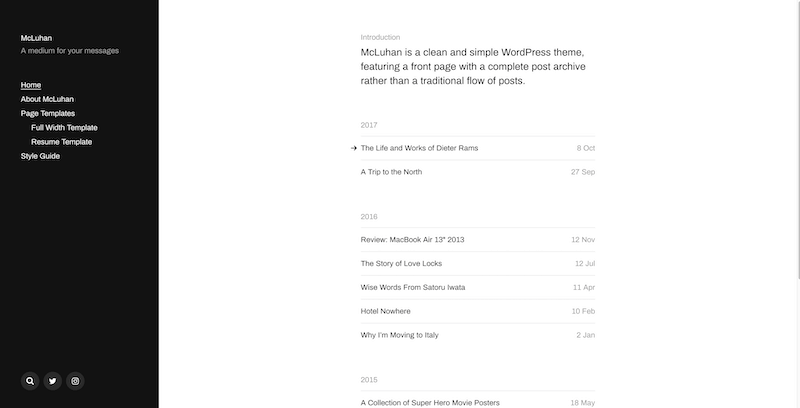The image size is (800, 408).
Task: Click the arrow beside the Dieter Rams post
Action: click(354, 148)
